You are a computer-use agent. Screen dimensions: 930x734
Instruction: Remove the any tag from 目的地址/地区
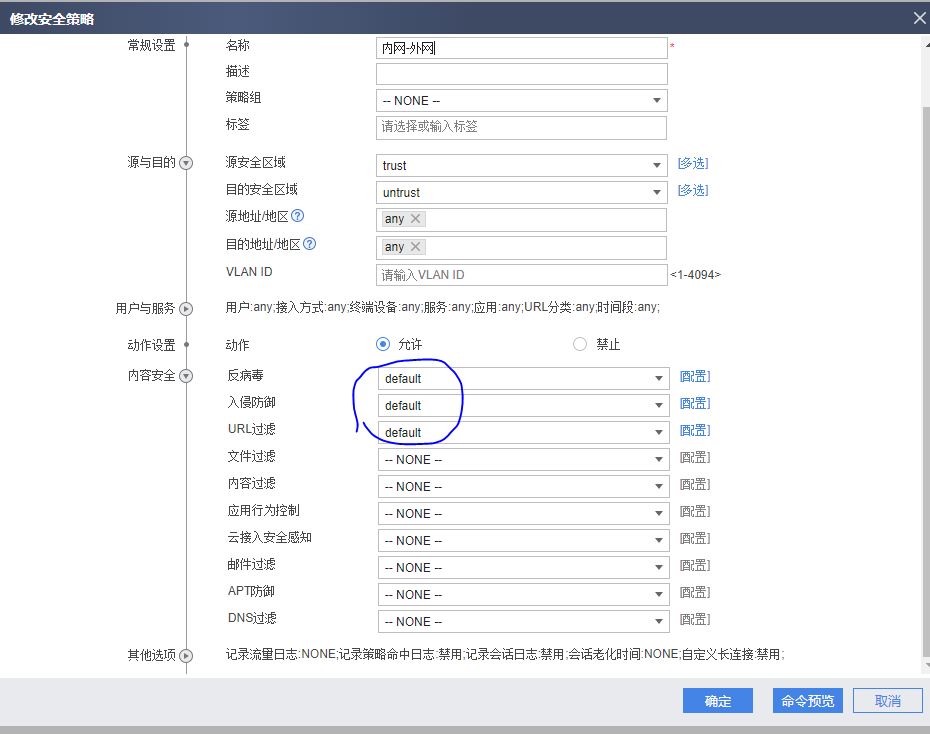pos(416,247)
